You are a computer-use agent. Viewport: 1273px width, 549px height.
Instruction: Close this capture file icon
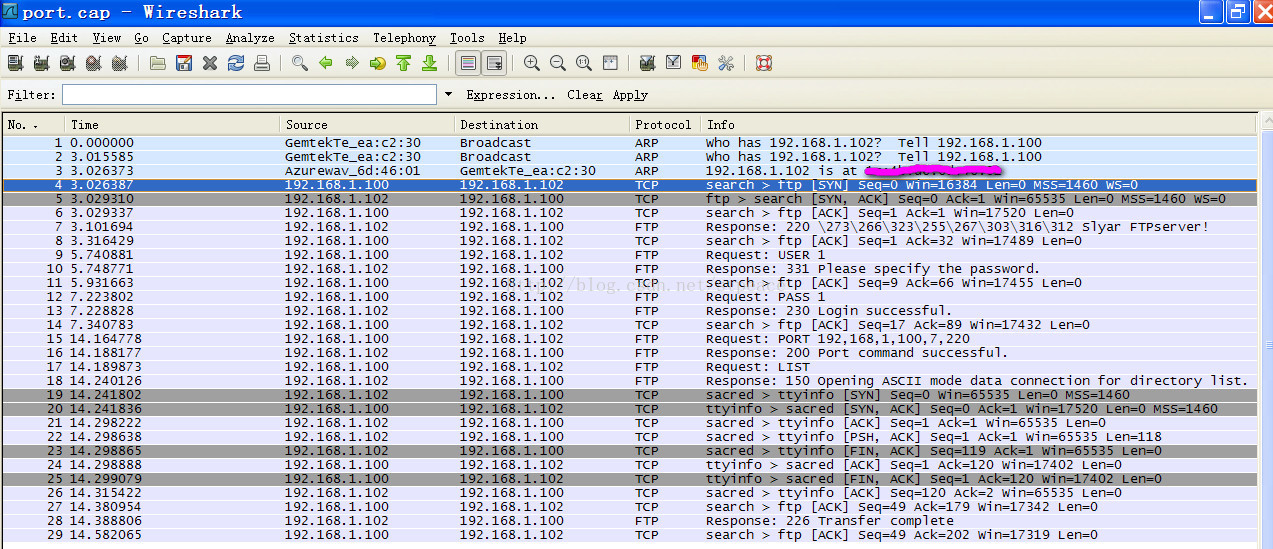pos(210,63)
